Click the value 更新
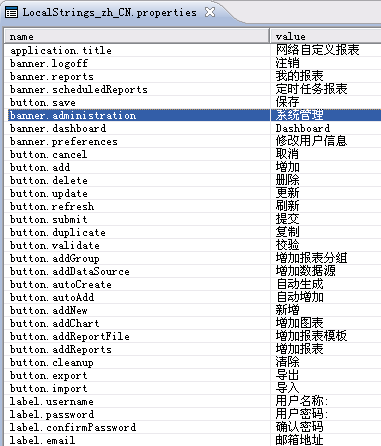This screenshot has width=381, height=446. (287, 193)
